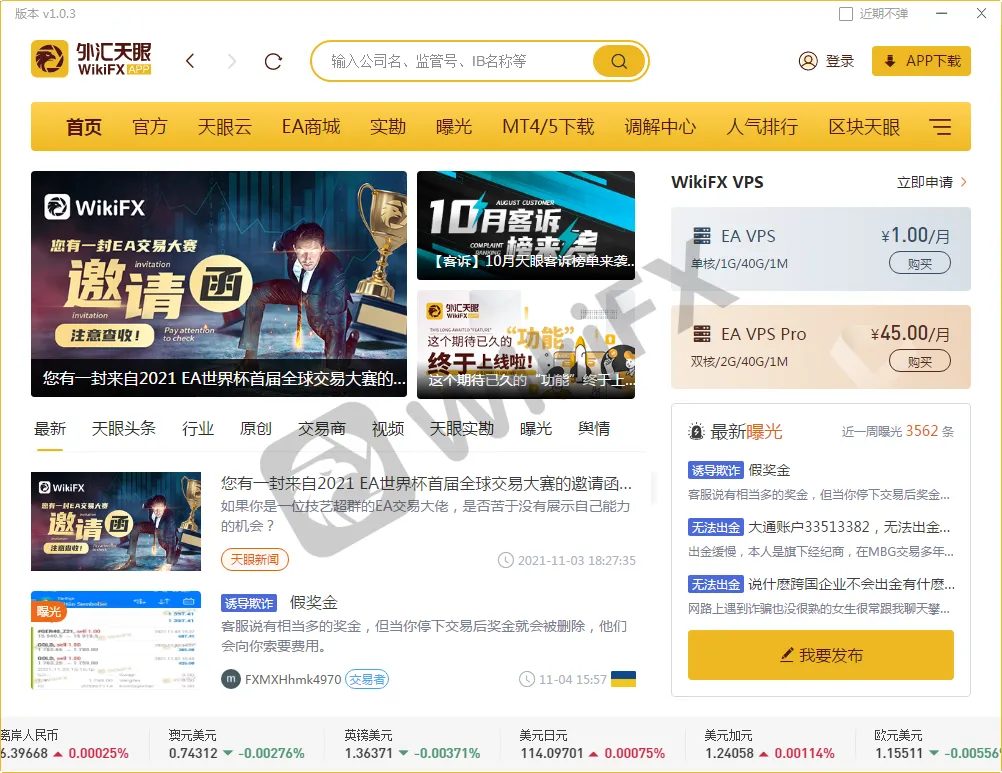The image size is (1002, 773).
Task: Go forward with the right arrow
Action: coord(231,61)
